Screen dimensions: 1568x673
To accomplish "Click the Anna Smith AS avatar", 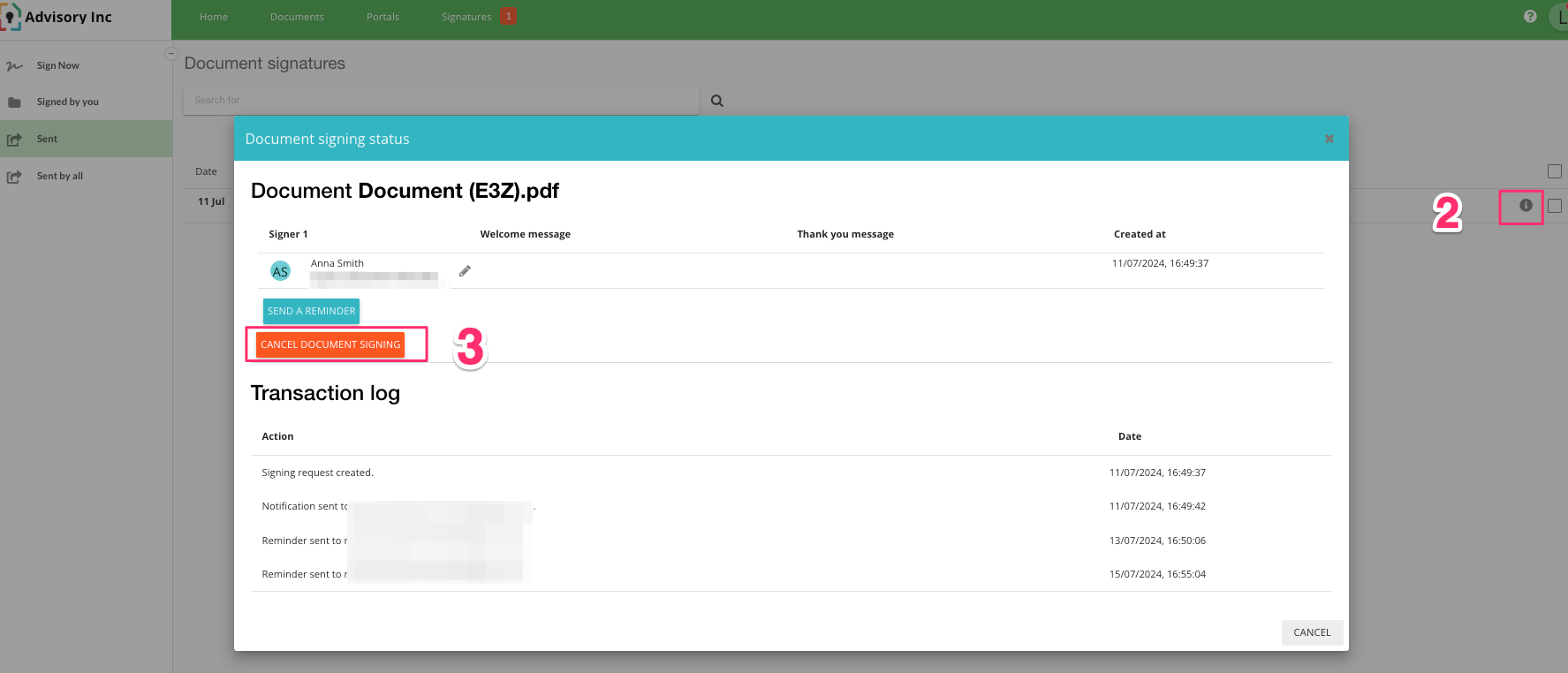I will [x=280, y=272].
